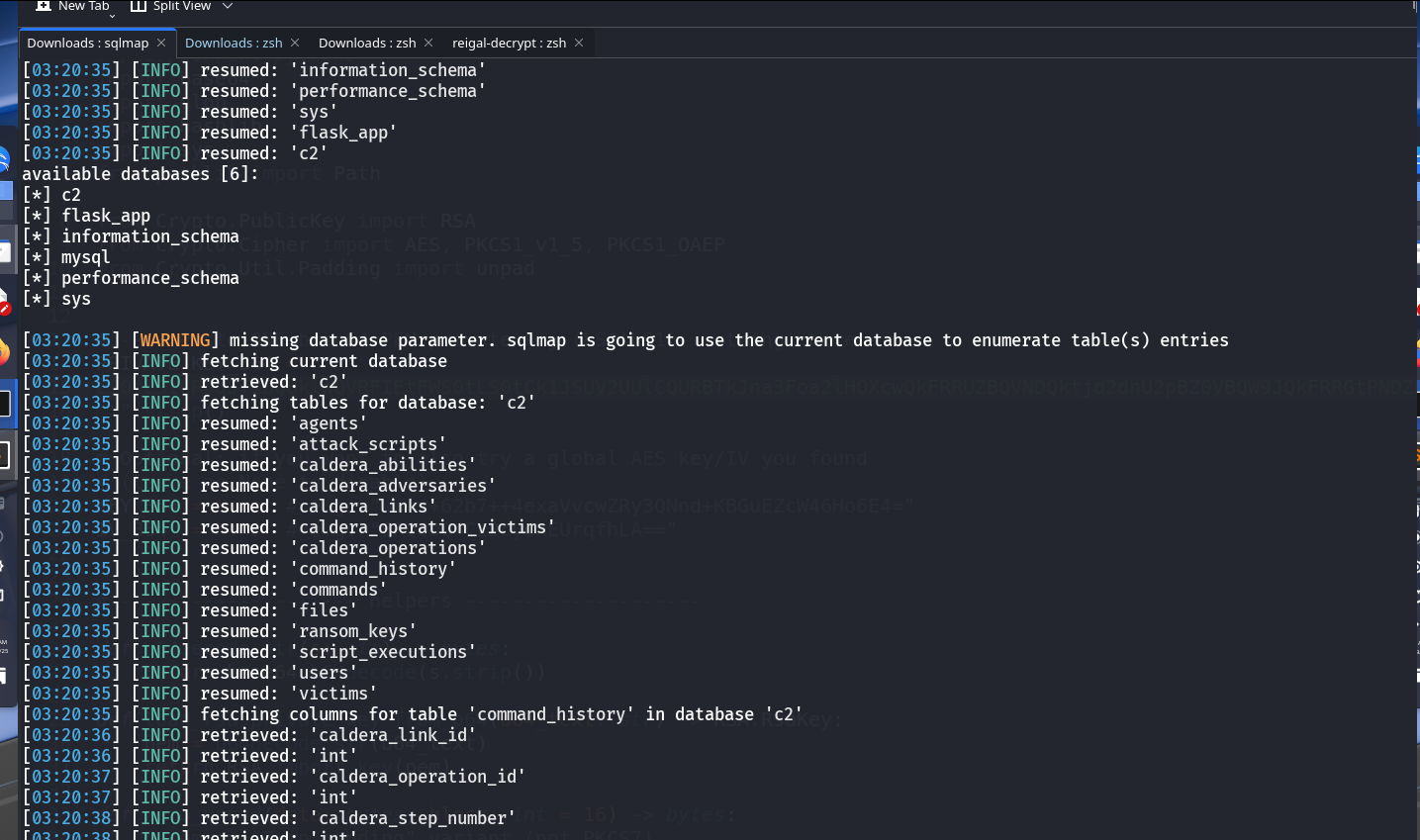Click the orange WARNING text in terminal output
1420x840 pixels.
(175, 340)
